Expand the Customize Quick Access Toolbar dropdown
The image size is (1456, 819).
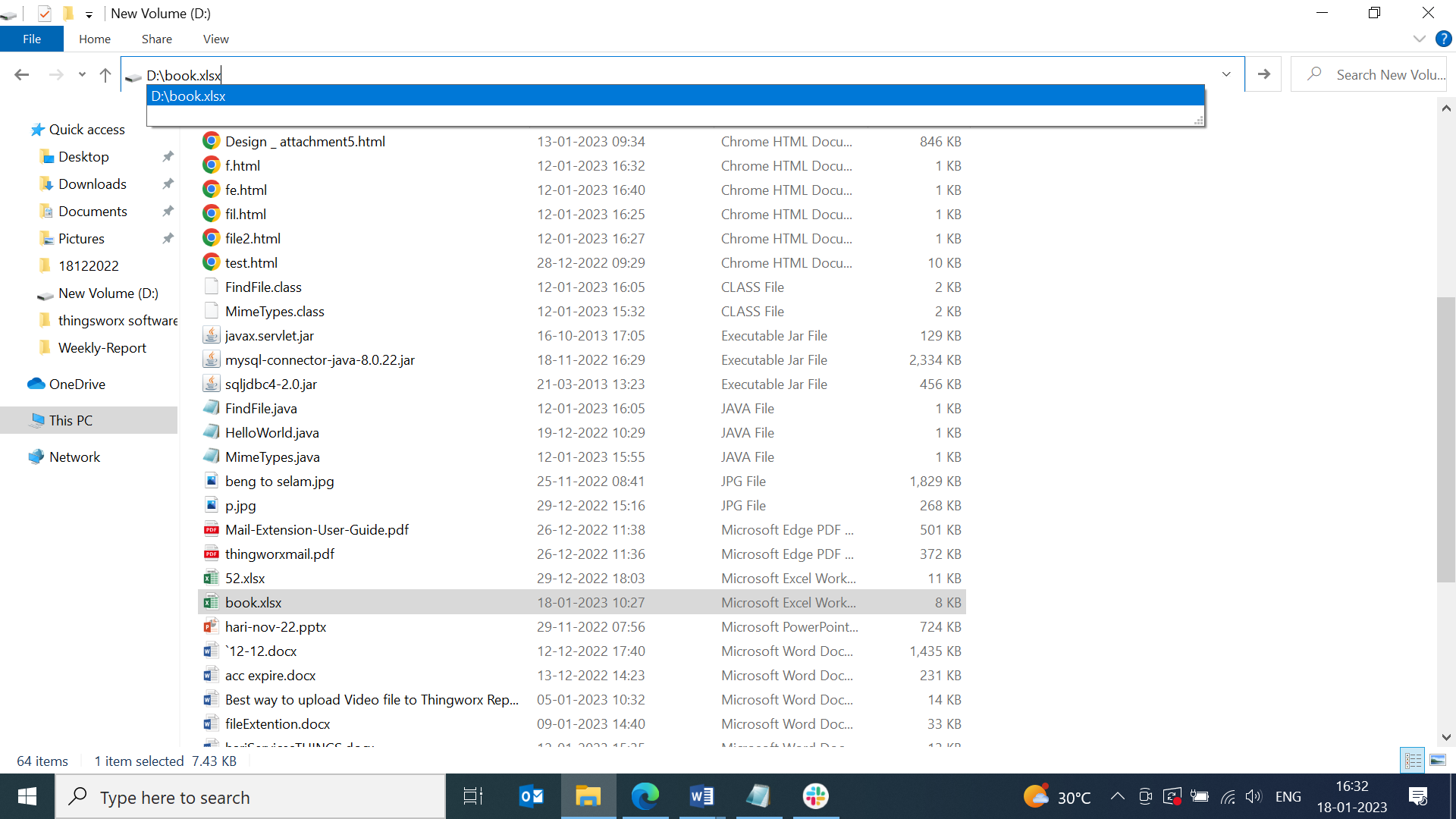[x=89, y=14]
